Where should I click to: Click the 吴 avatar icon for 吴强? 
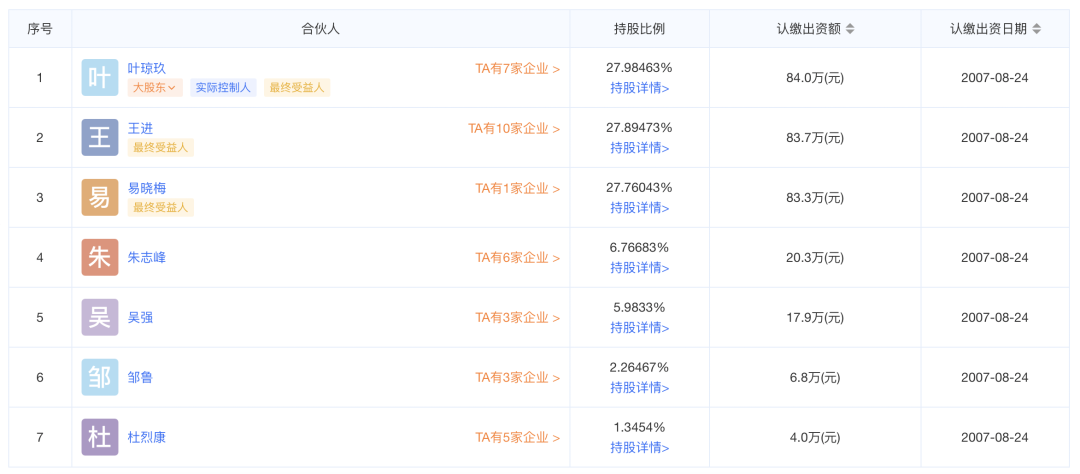[x=100, y=318]
